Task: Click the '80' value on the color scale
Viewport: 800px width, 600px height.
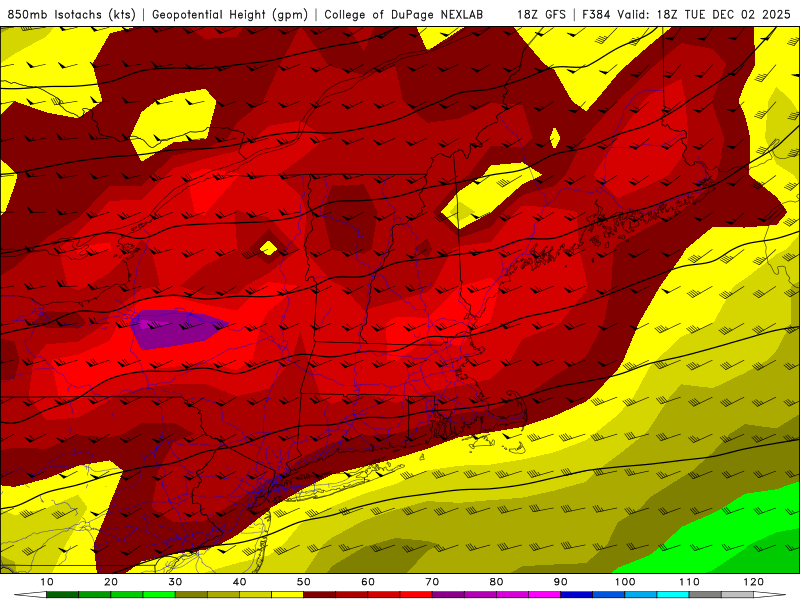Action: (x=496, y=582)
